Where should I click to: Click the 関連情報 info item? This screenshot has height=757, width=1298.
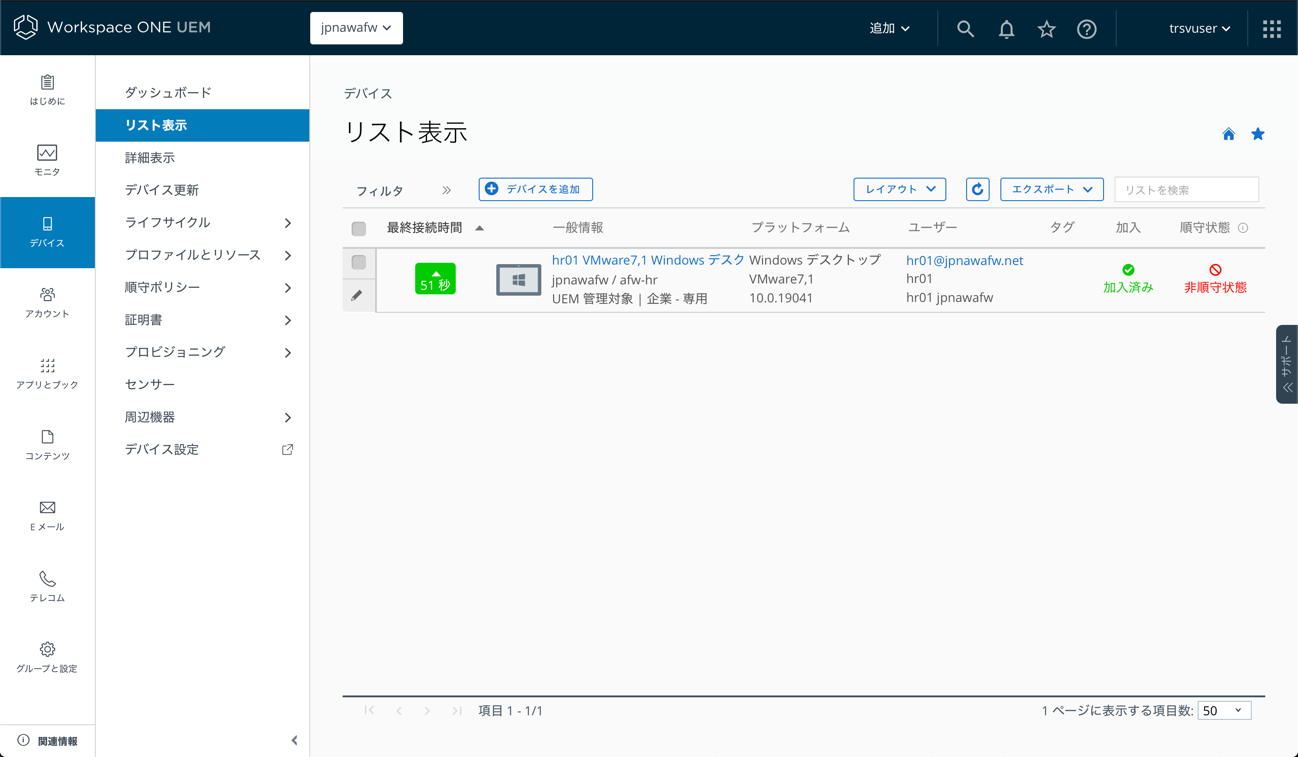[47, 741]
